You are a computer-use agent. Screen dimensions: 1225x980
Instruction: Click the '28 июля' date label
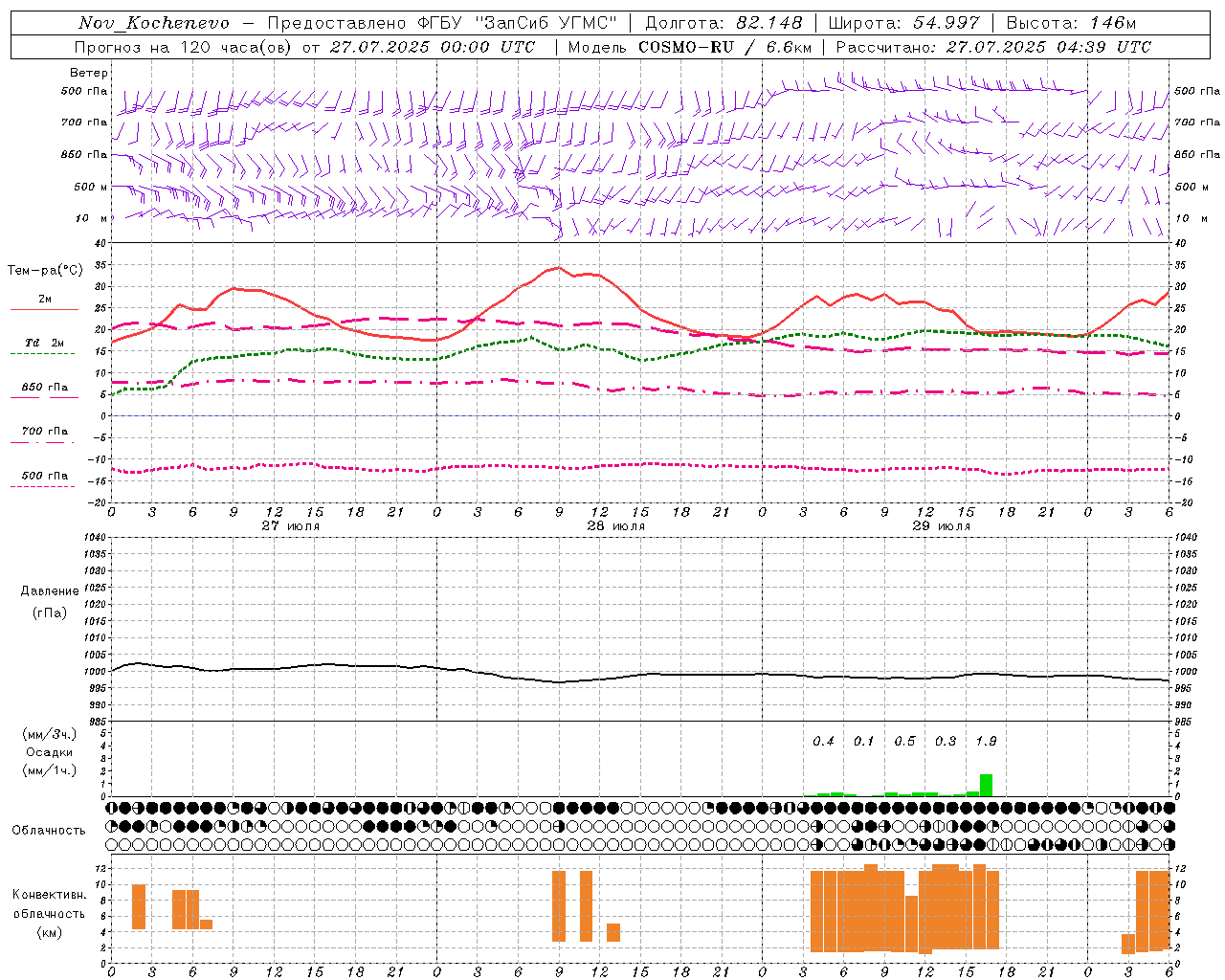[615, 526]
